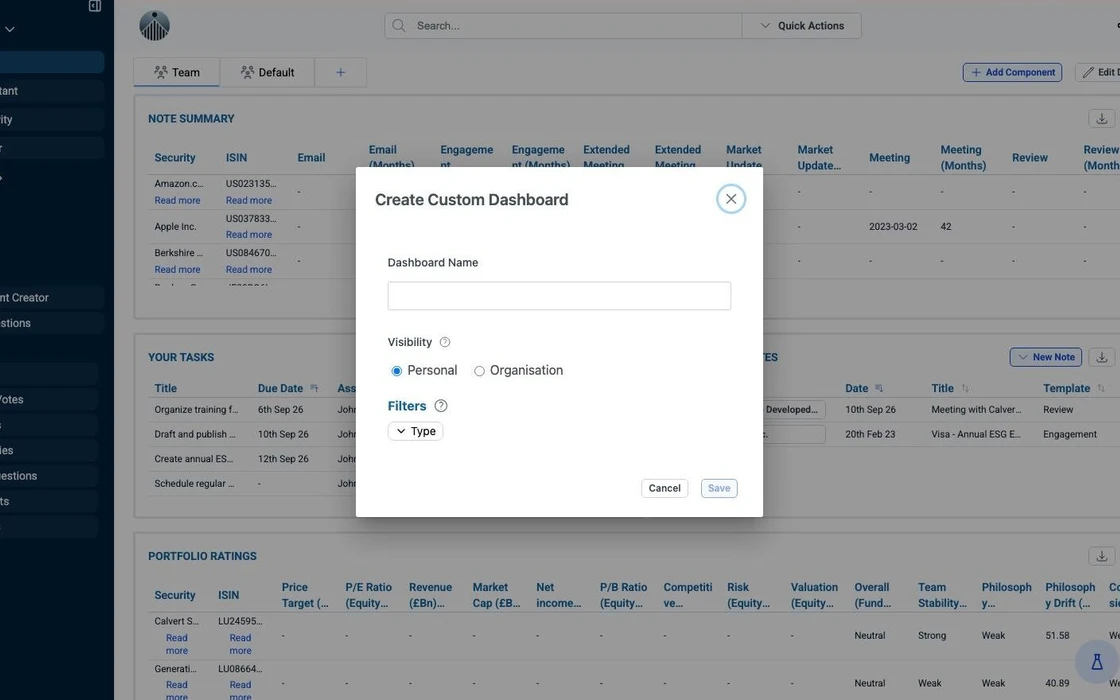This screenshot has height=700, width=1120.
Task: Click the Apple Inc. security cell
Action: [175, 226]
